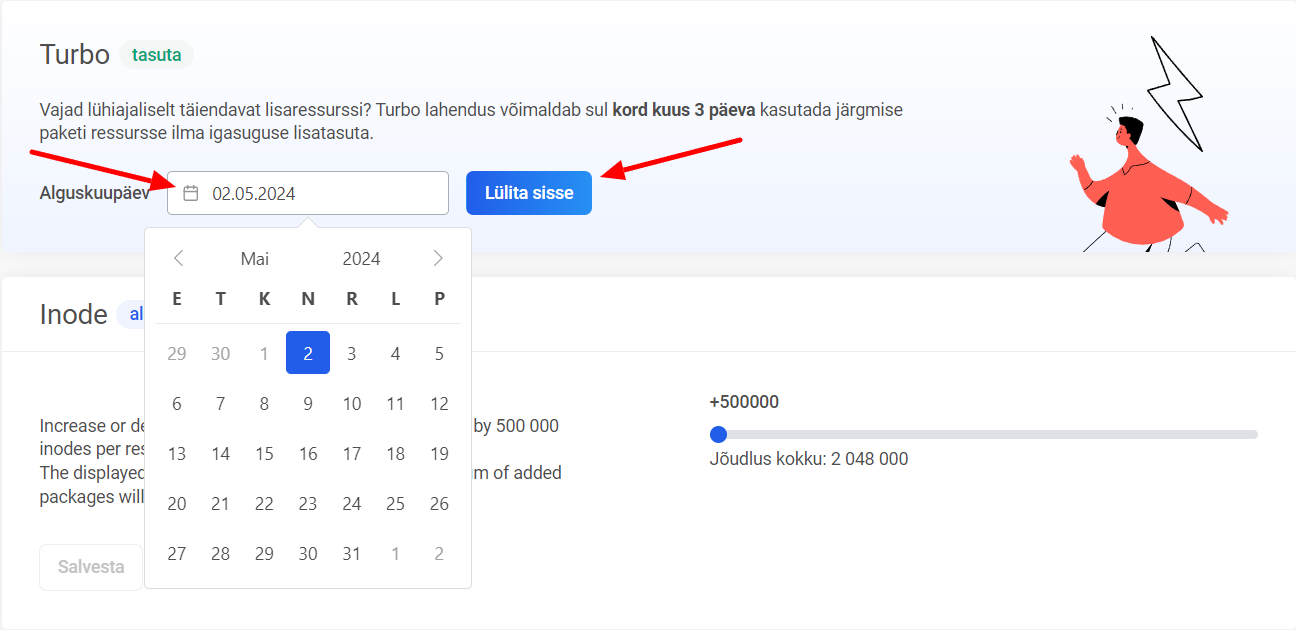Go to next month in calendar
1296x630 pixels.
(x=438, y=259)
